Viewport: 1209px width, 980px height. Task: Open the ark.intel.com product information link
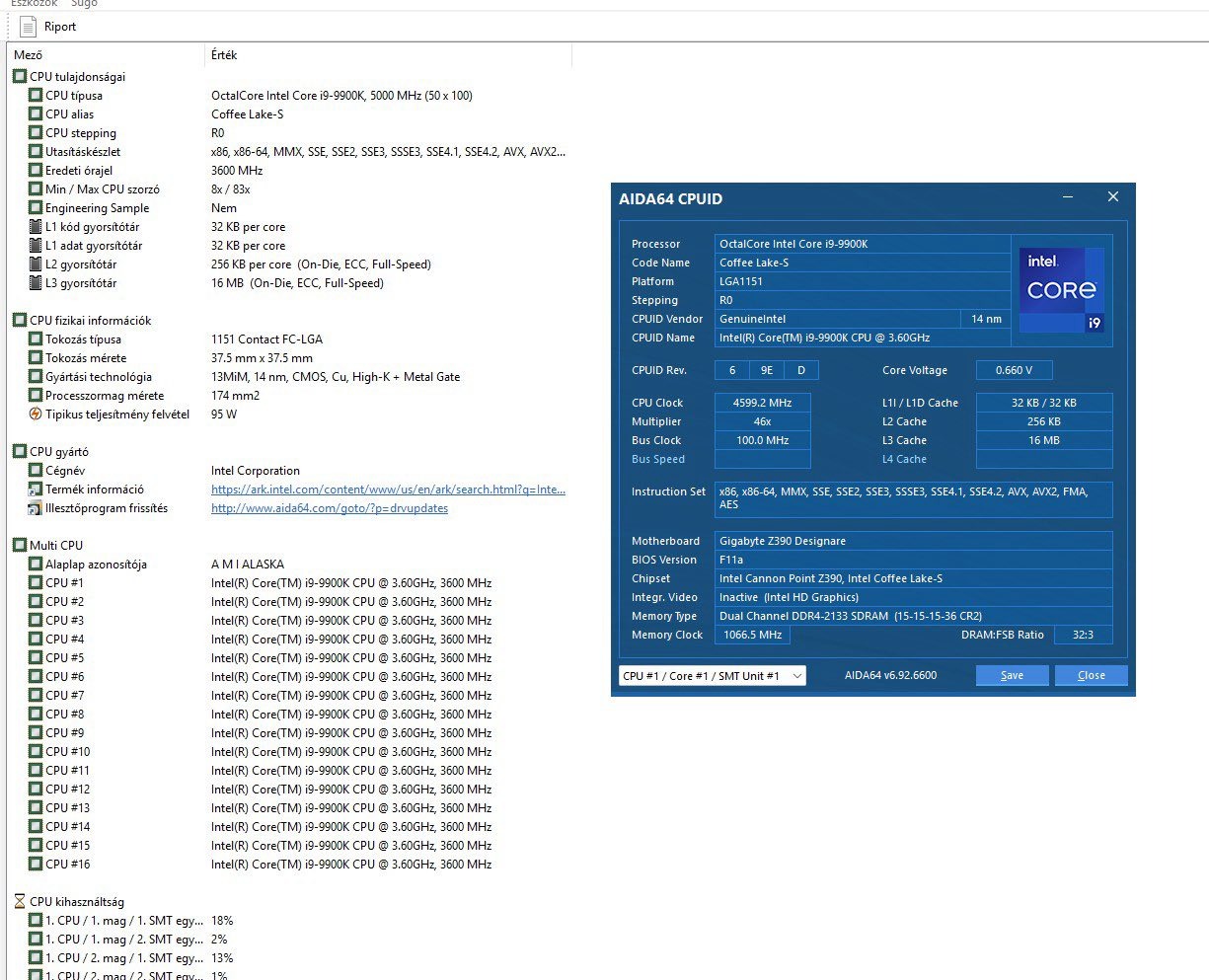pyautogui.click(x=388, y=489)
